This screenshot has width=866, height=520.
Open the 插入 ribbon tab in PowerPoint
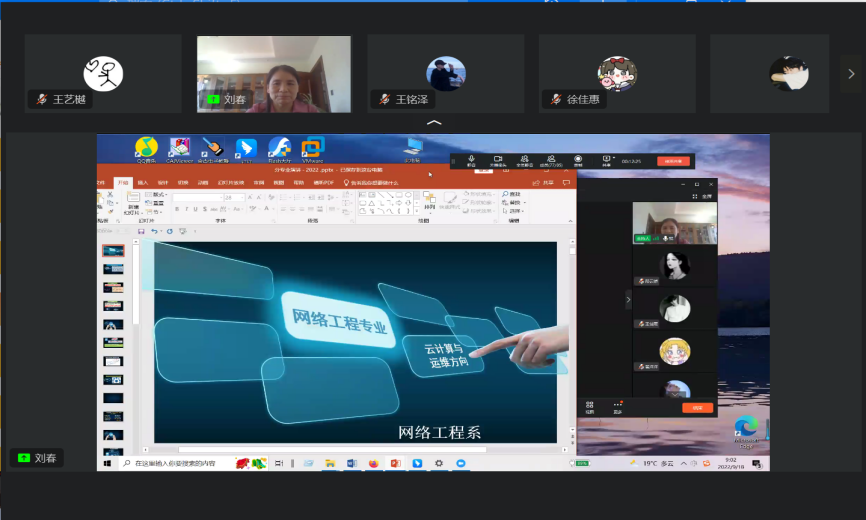pyautogui.click(x=143, y=183)
